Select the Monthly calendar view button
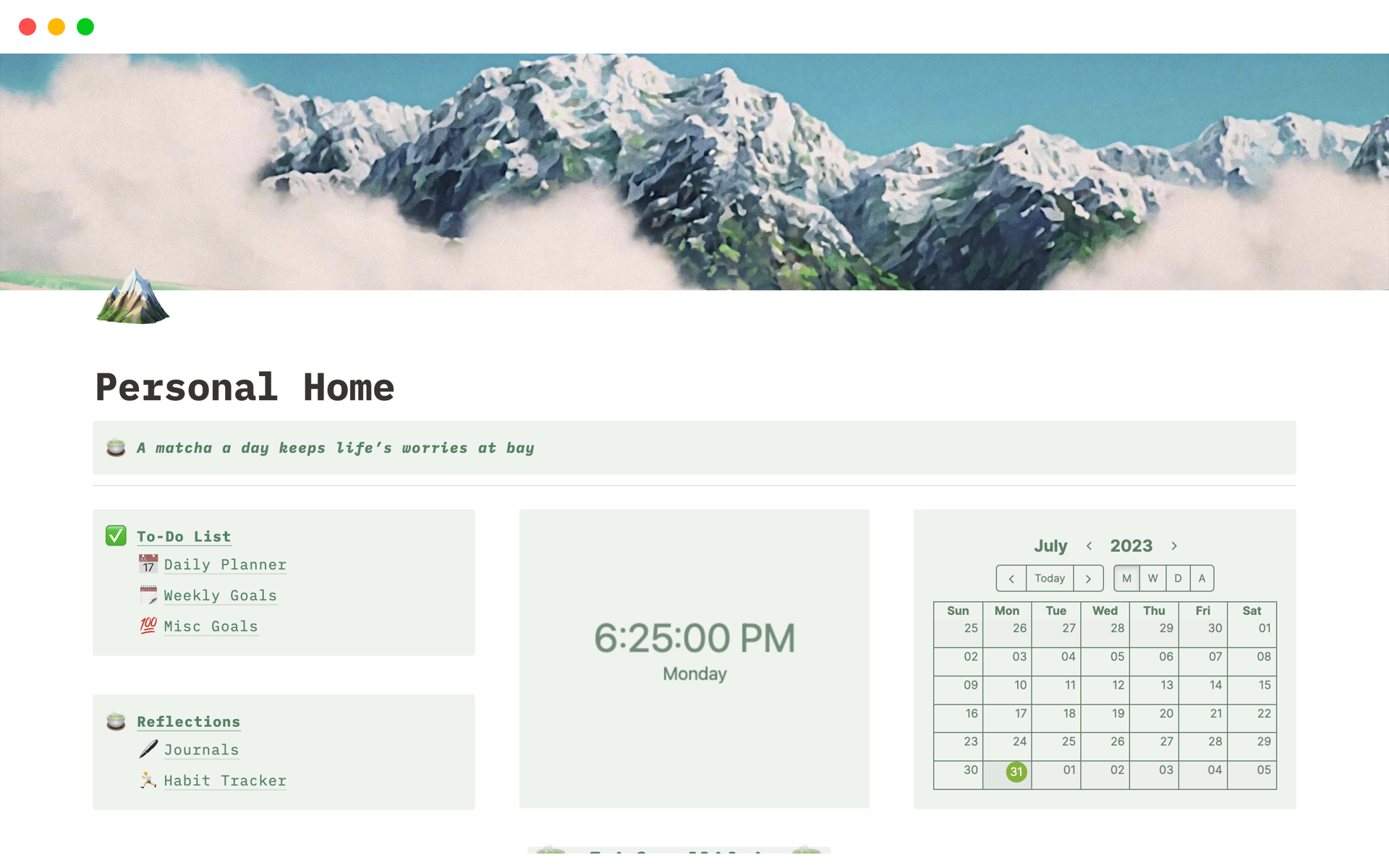The image size is (1389, 868). [1126, 578]
